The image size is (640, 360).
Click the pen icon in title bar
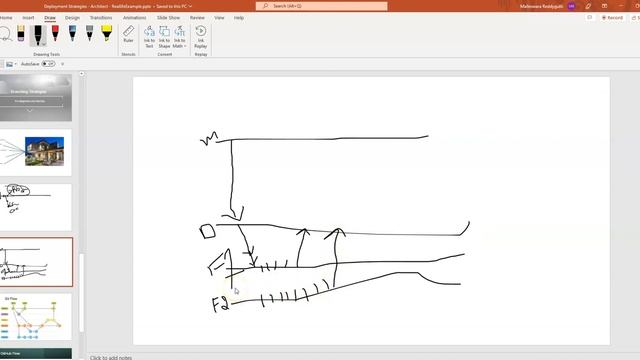click(x=588, y=6)
